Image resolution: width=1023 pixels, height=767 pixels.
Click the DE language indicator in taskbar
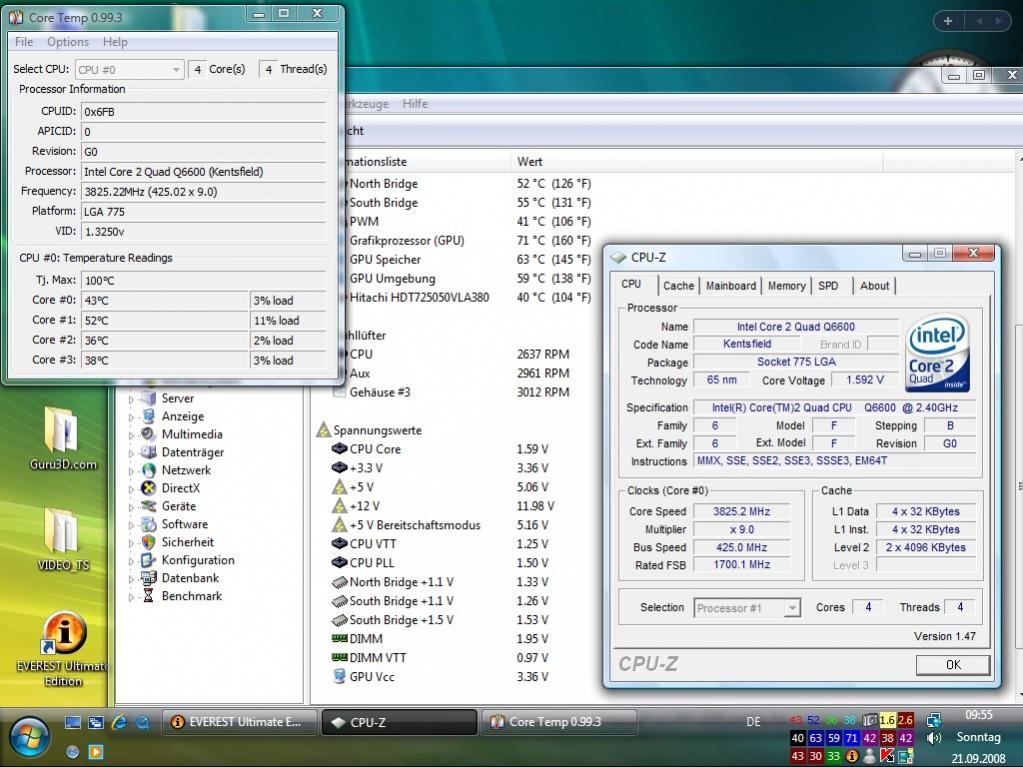(754, 722)
